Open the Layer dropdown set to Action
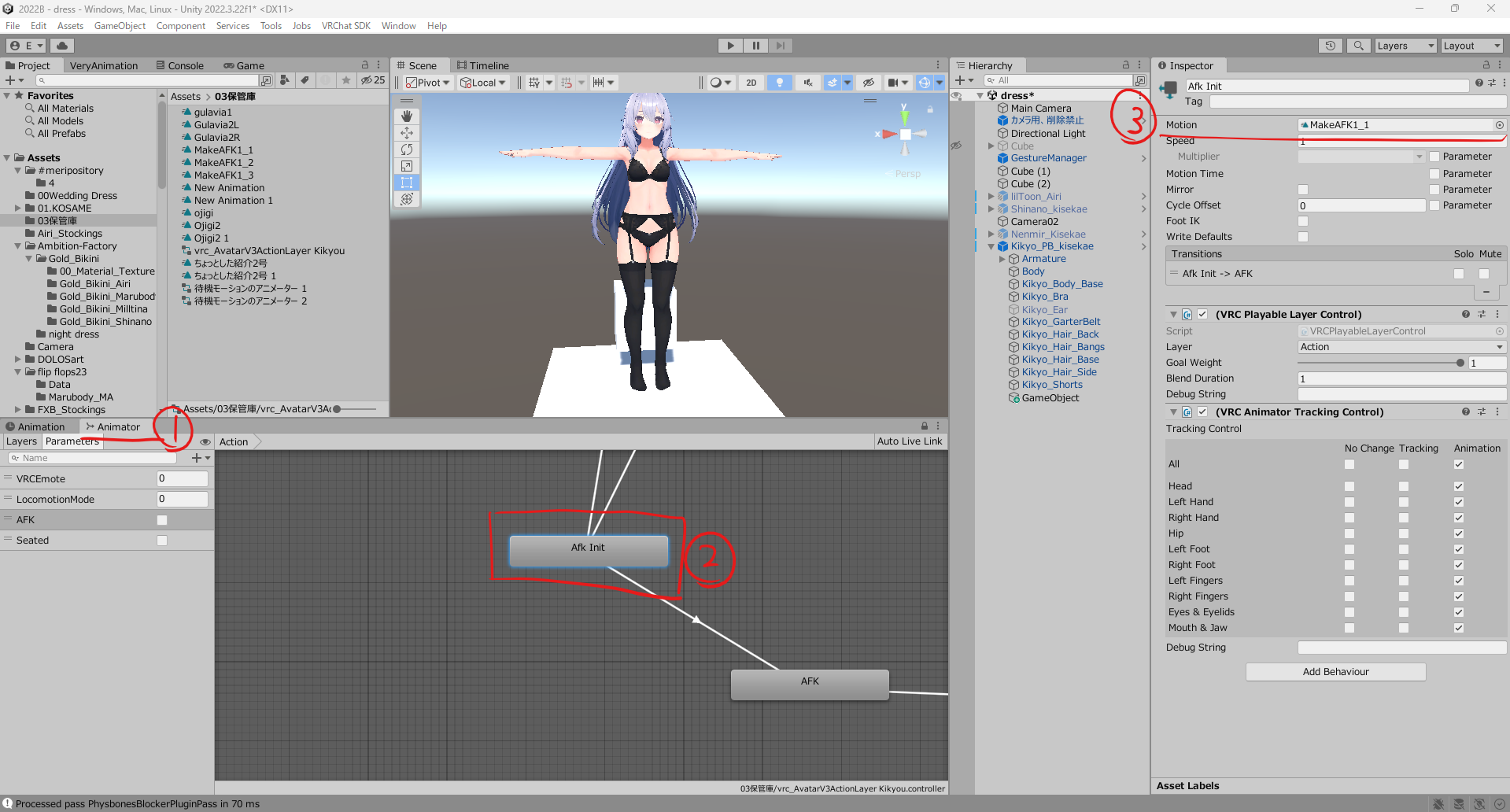1510x812 pixels. coord(1401,347)
